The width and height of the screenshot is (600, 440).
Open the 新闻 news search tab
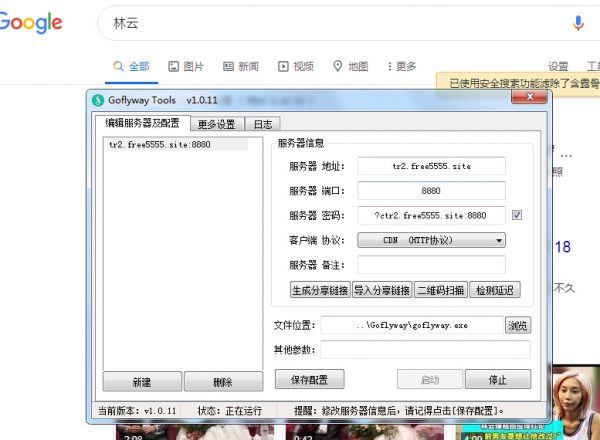[241, 67]
